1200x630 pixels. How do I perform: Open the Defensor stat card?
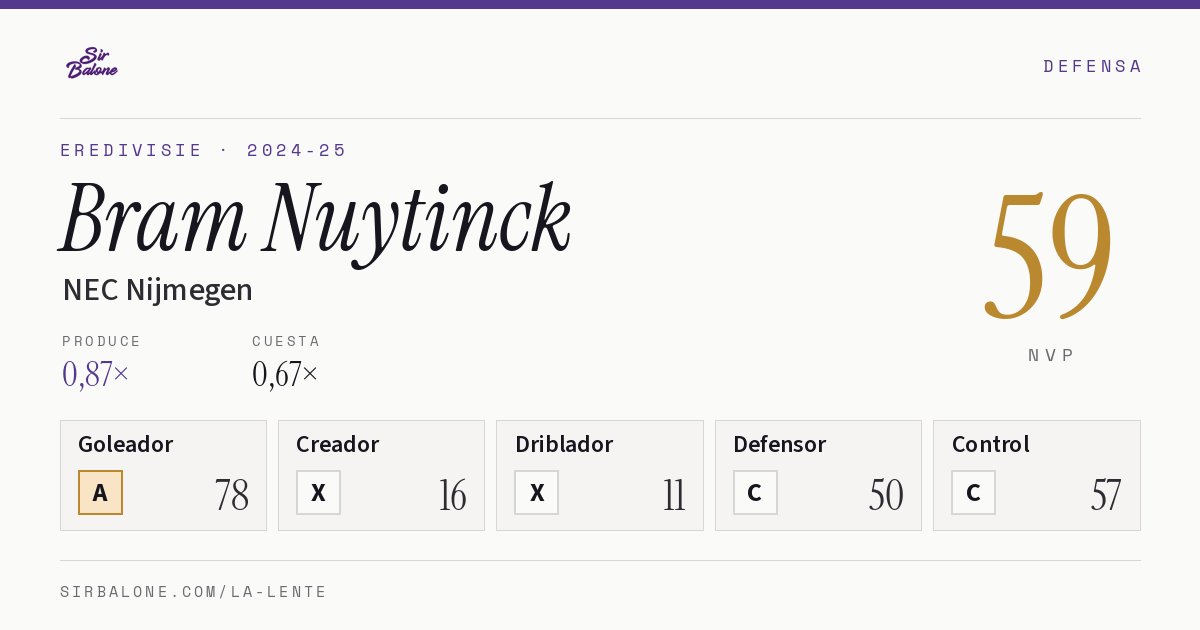(x=818, y=475)
